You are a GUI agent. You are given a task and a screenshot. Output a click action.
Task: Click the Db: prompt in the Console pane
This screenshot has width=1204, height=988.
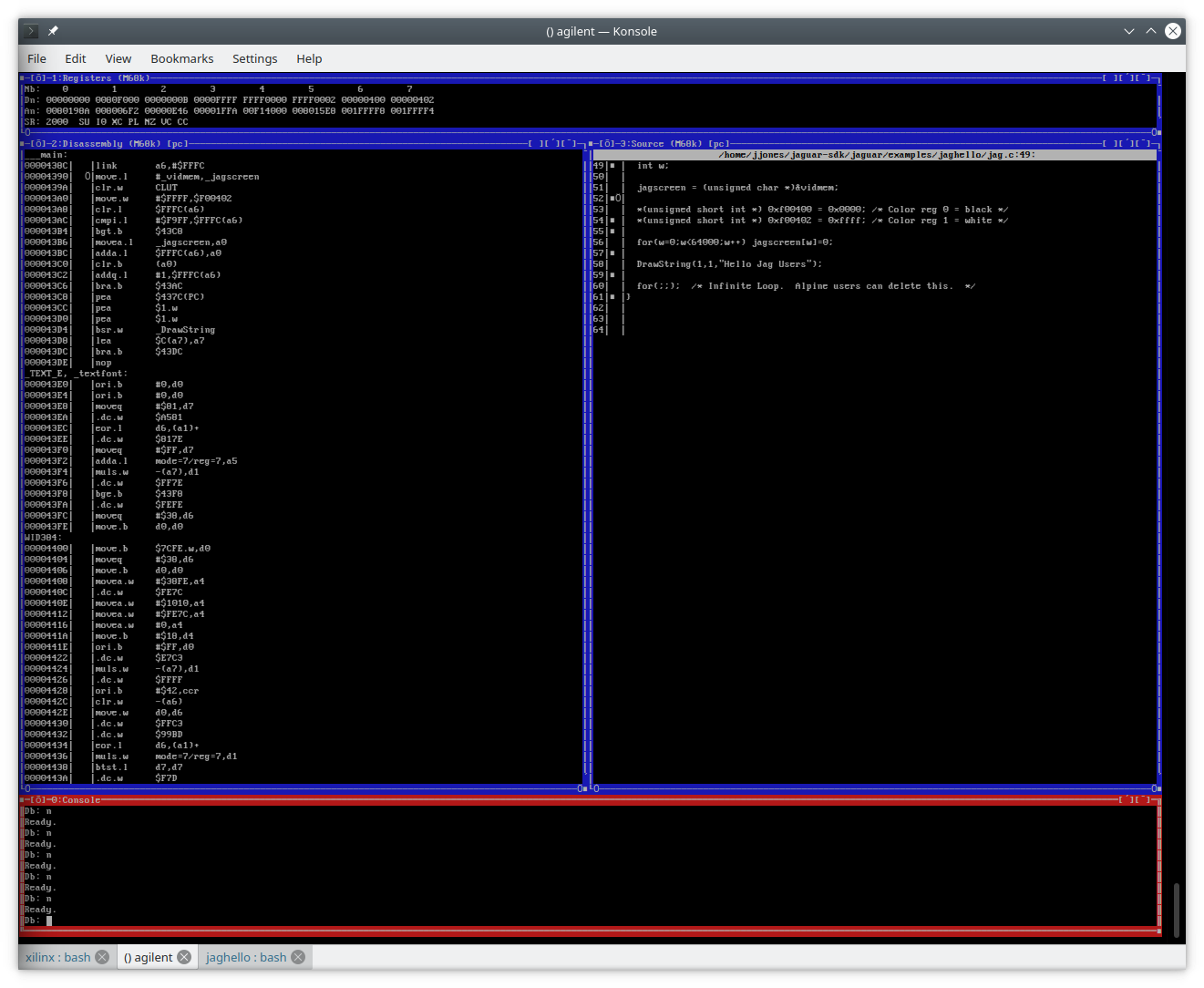(33, 921)
